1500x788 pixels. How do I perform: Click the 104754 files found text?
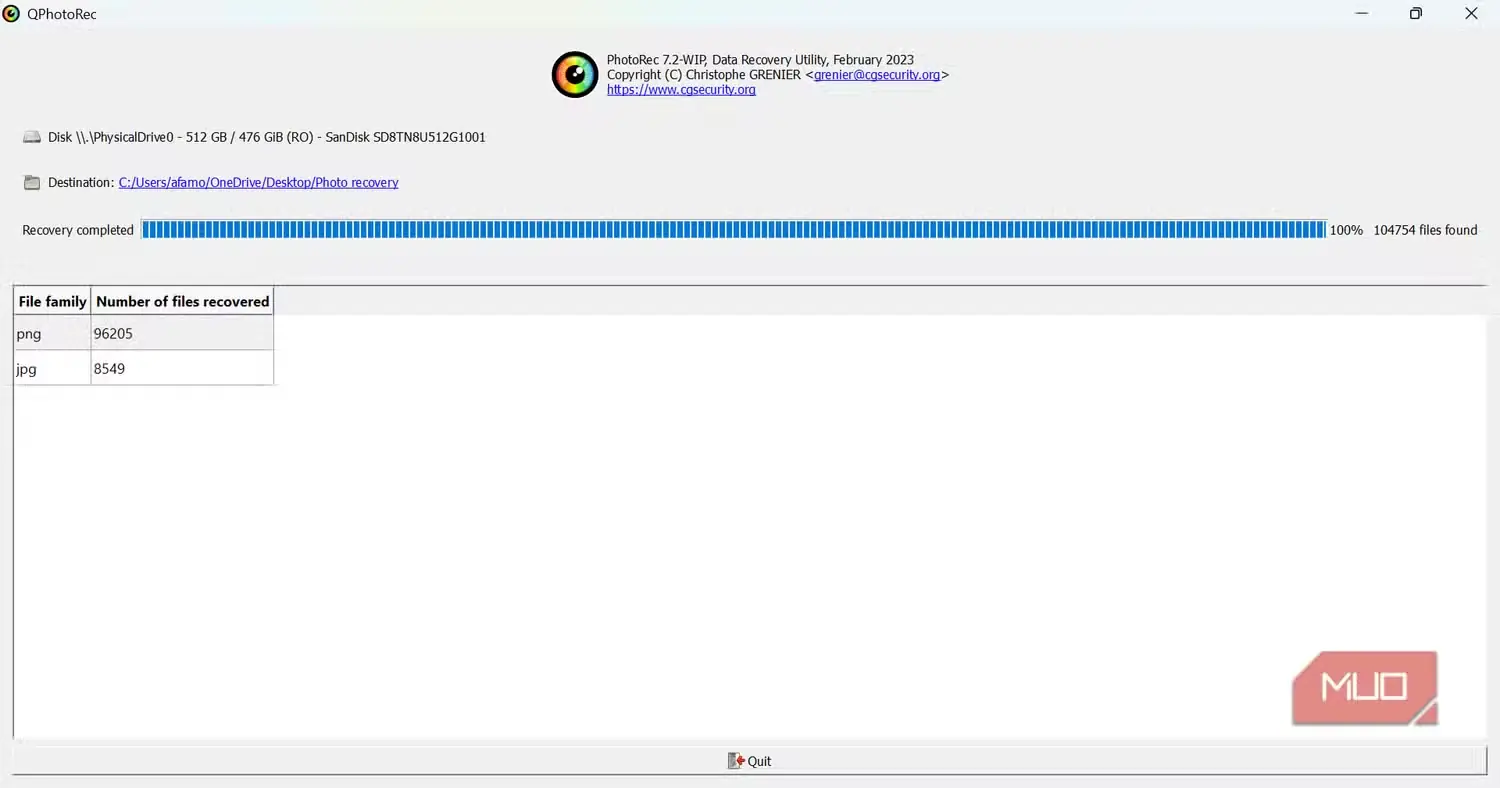pyautogui.click(x=1425, y=230)
